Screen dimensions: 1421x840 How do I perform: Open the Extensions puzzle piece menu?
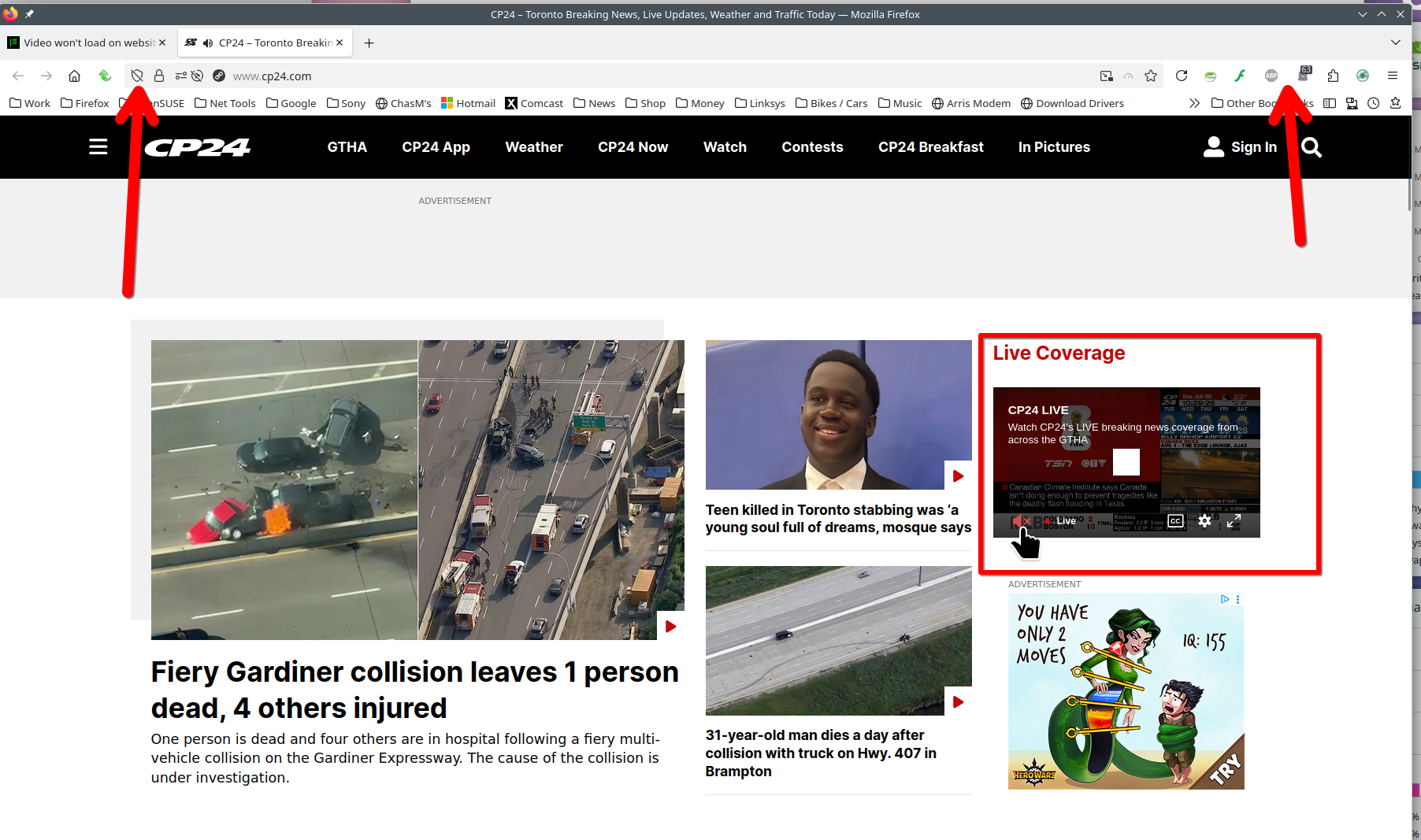click(x=1333, y=76)
